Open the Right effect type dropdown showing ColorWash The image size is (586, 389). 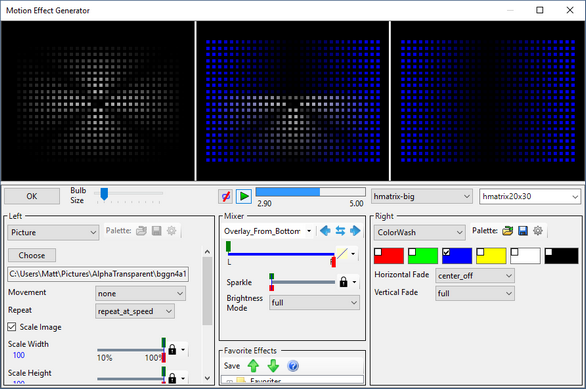(x=420, y=232)
